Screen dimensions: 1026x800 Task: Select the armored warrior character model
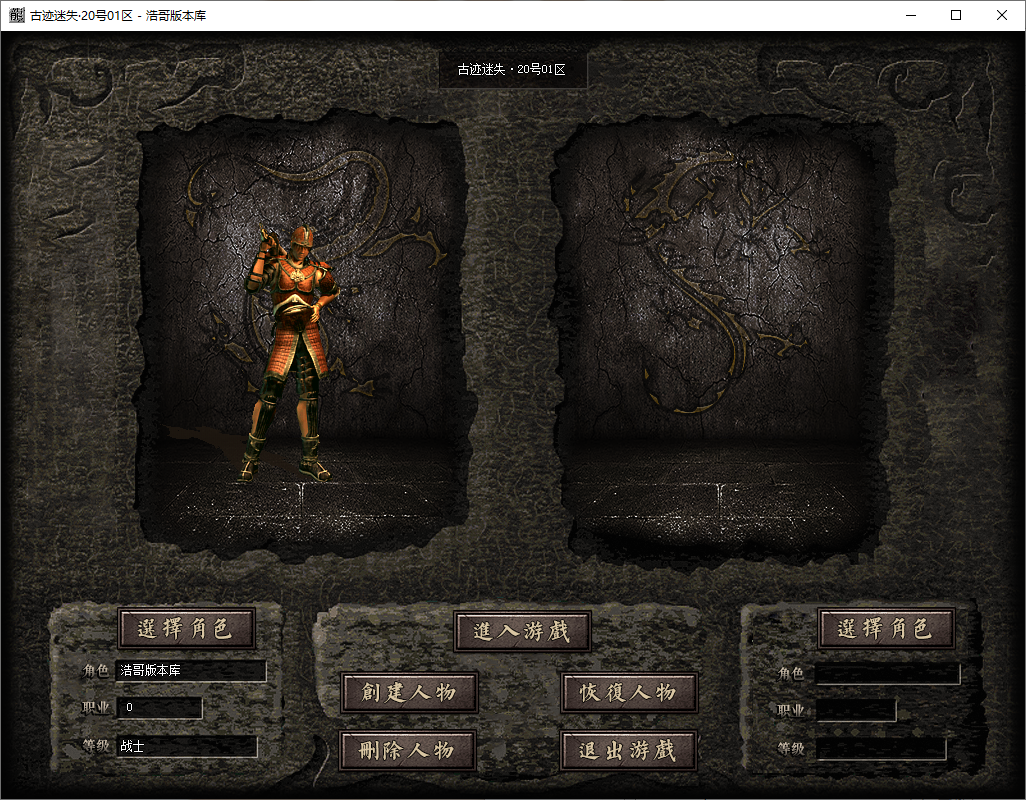[290, 350]
